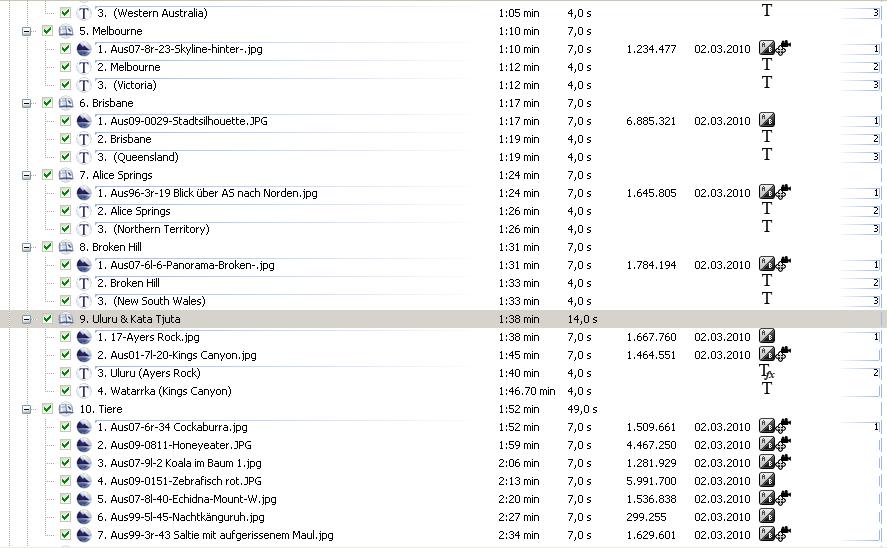
Task: Click the text icon next to (Queensland)
Action: click(x=84, y=157)
